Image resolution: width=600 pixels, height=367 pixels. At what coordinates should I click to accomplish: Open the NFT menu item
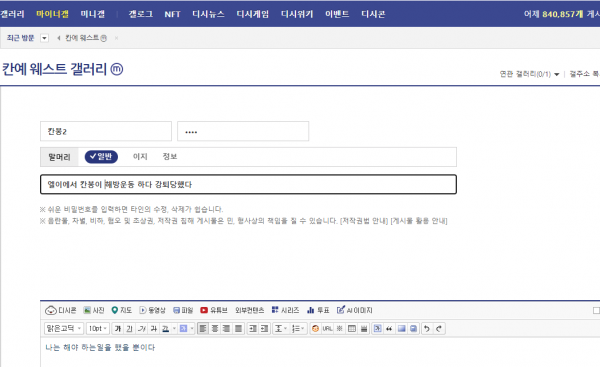tap(172, 14)
